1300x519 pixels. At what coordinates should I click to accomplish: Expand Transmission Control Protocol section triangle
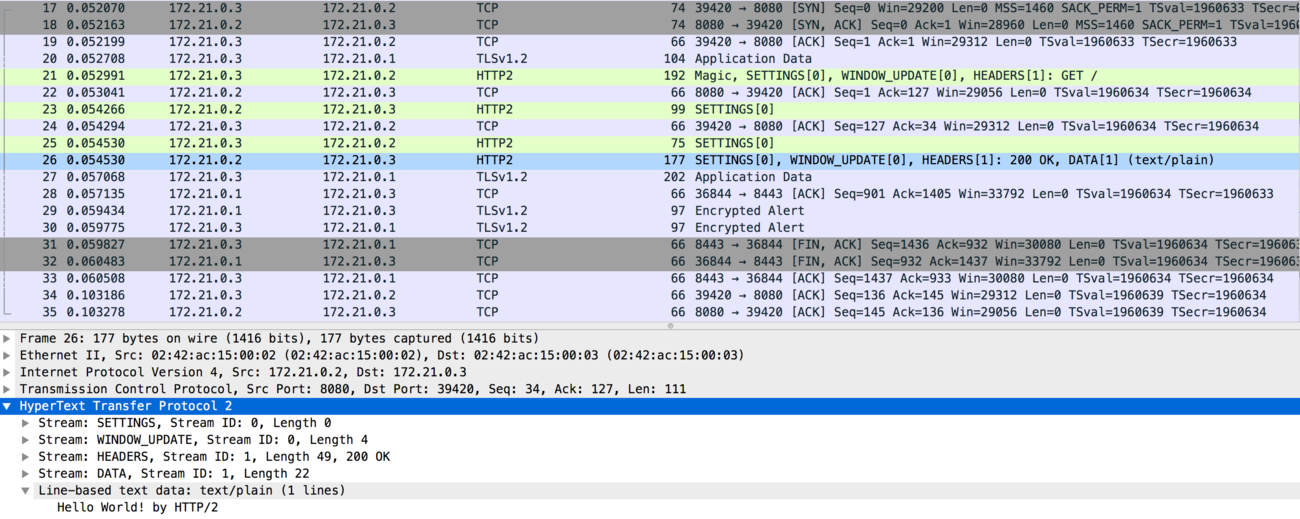point(8,389)
